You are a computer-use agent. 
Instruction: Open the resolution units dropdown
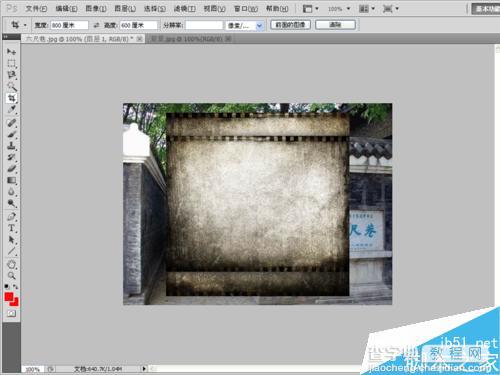pos(245,25)
